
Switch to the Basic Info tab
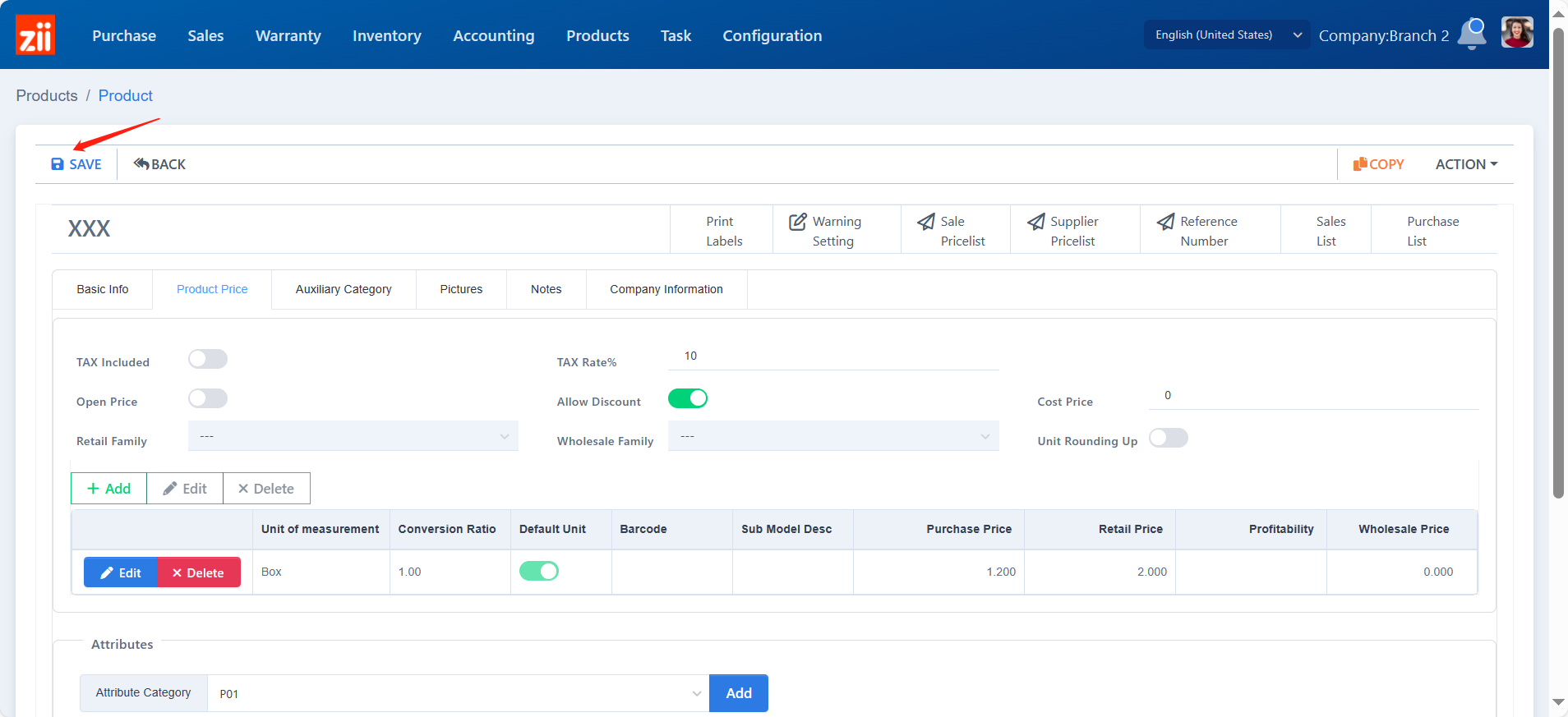pos(103,289)
